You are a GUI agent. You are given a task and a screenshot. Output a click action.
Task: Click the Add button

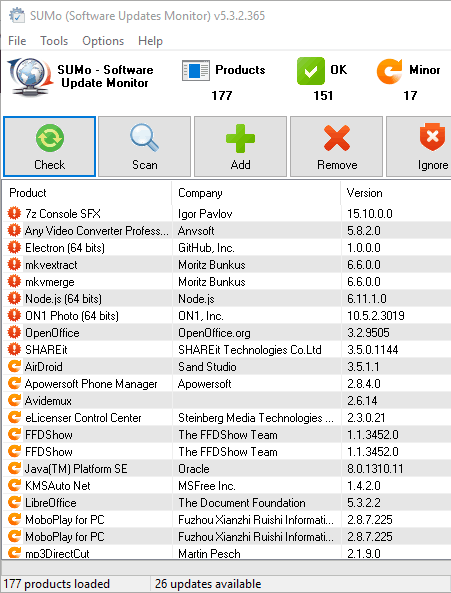tap(240, 146)
